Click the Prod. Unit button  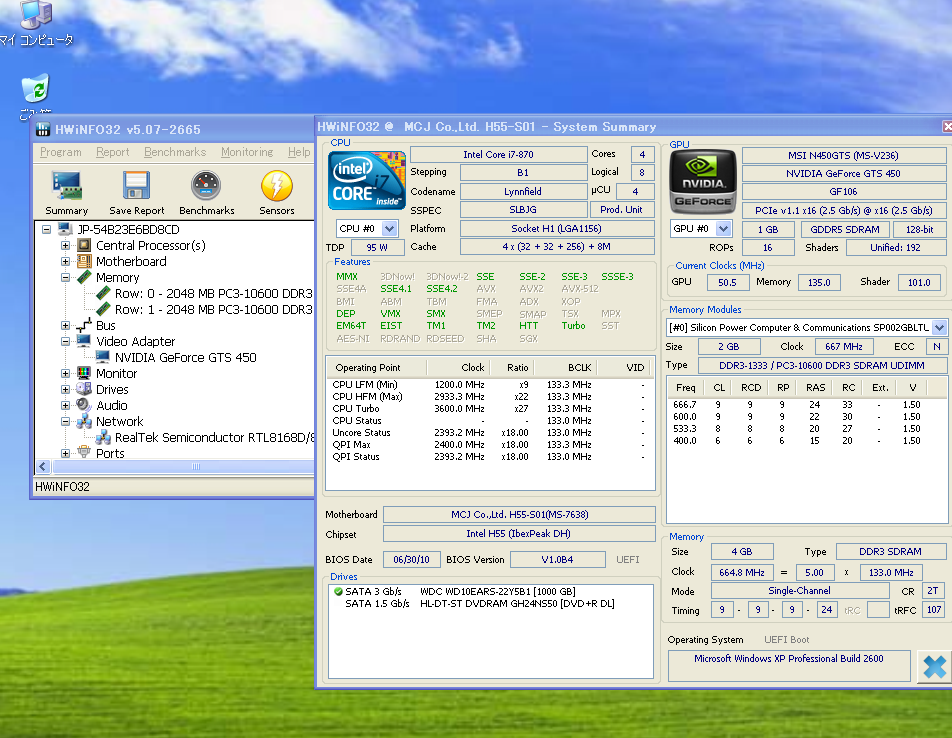click(x=621, y=209)
